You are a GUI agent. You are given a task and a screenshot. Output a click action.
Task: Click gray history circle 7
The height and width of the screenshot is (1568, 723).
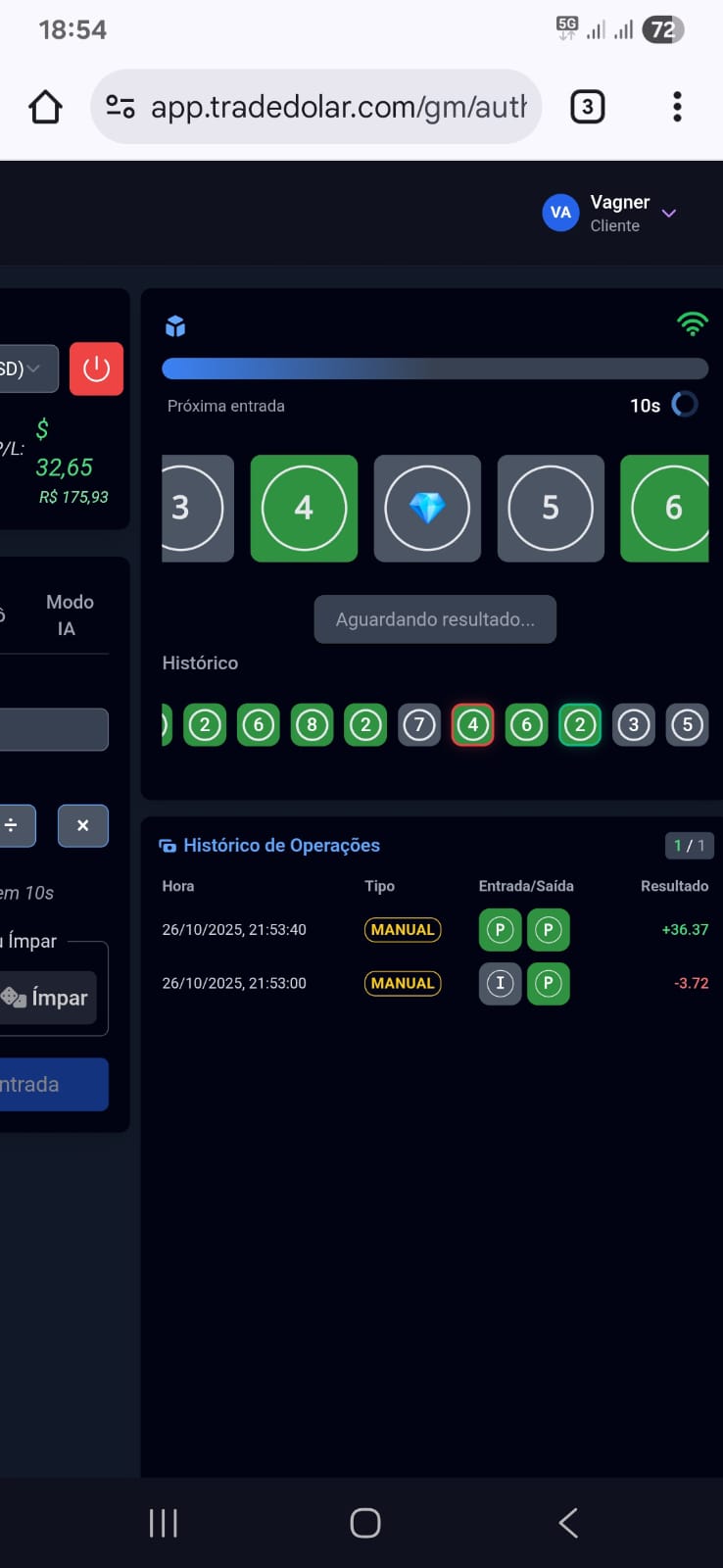pos(419,725)
